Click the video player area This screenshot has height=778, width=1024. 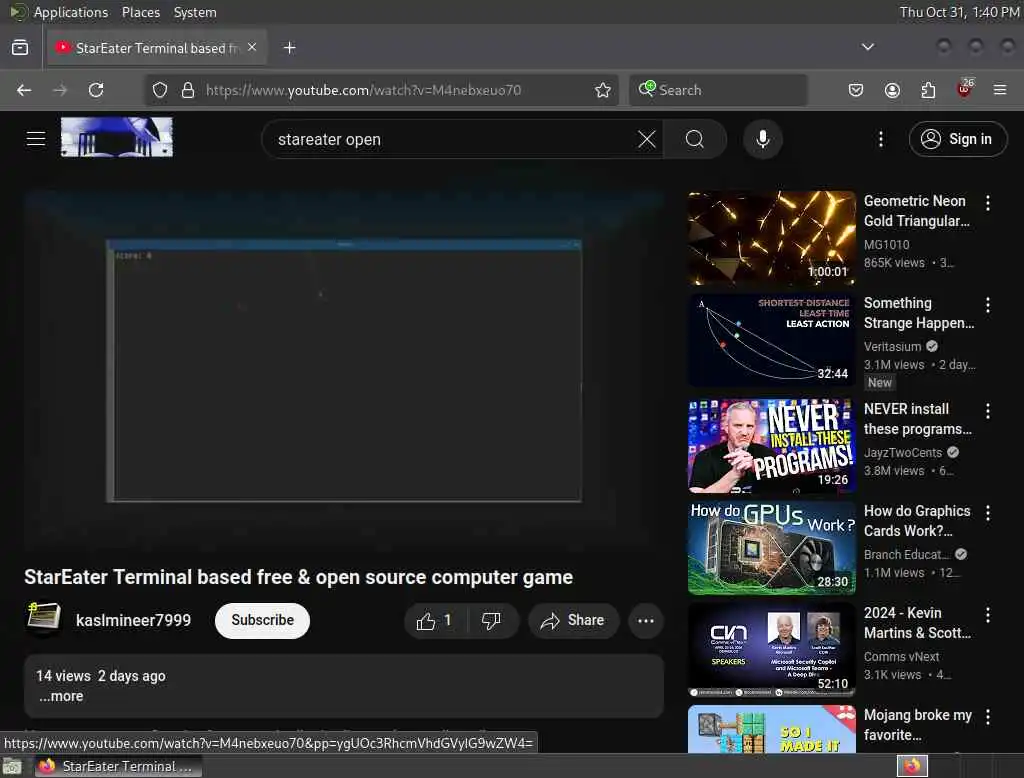[x=344, y=371]
